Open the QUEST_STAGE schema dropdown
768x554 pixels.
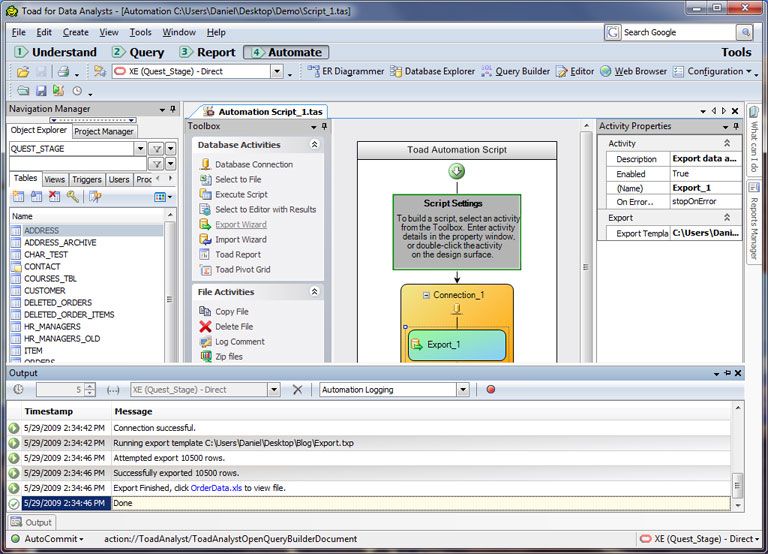coord(140,148)
